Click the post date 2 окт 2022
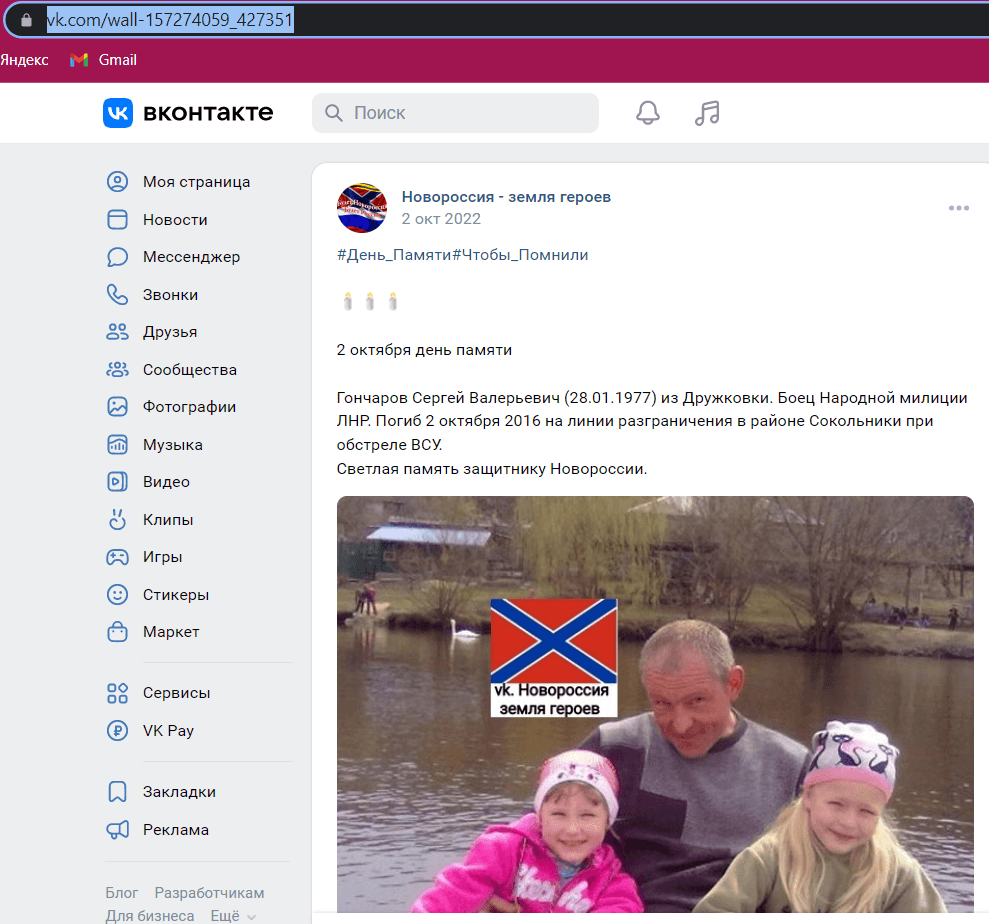 [x=441, y=219]
